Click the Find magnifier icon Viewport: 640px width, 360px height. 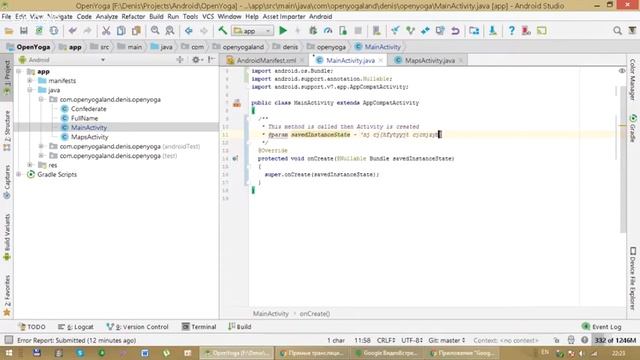pyautogui.click(x=155, y=31)
